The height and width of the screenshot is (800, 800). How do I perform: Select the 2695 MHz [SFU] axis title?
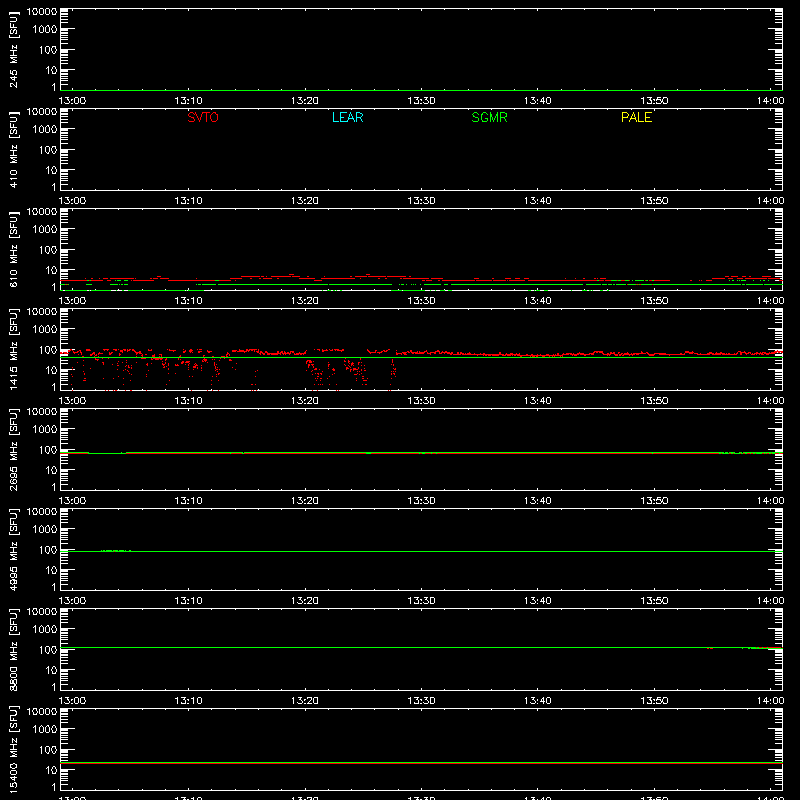(13, 449)
